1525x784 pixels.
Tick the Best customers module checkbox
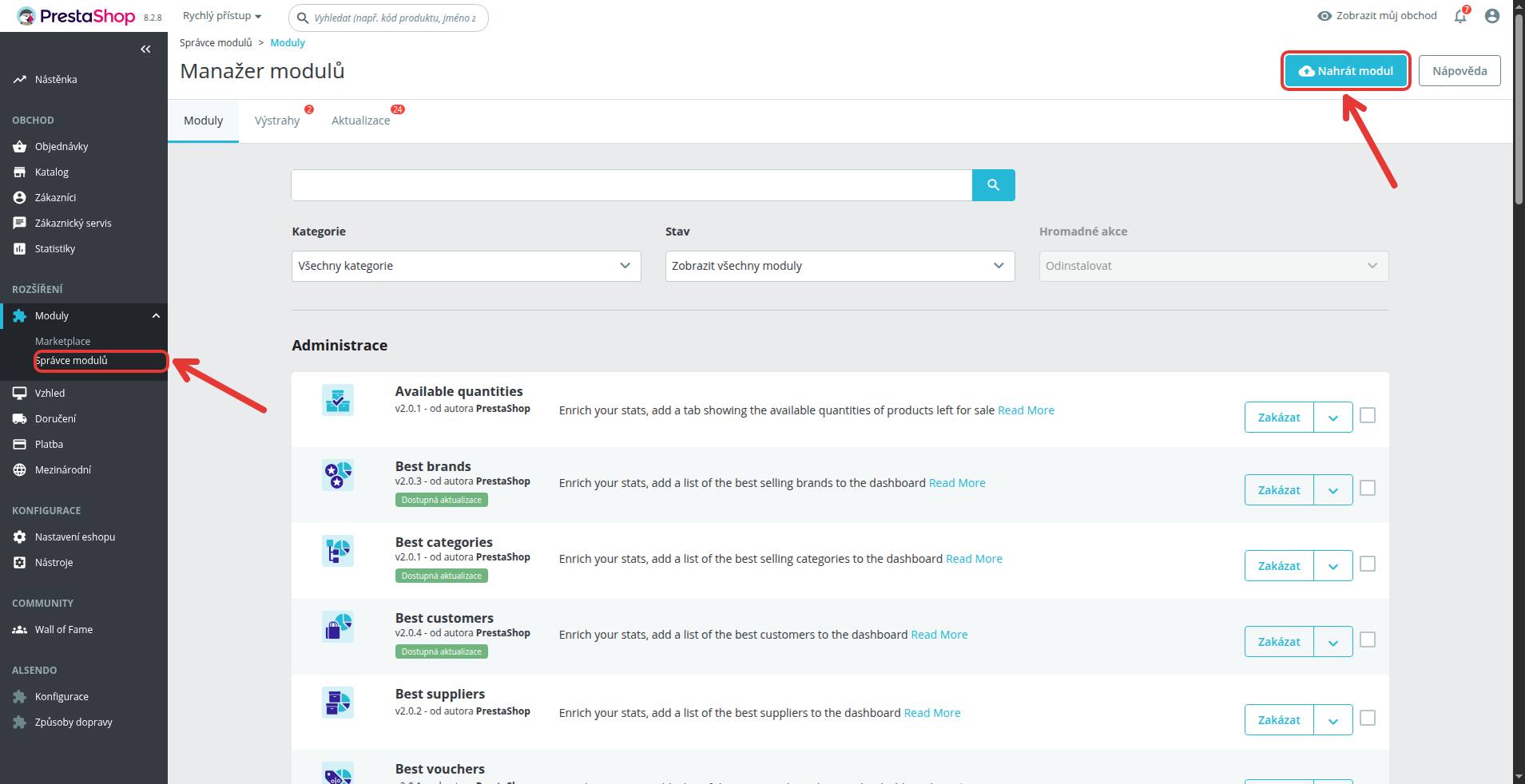(x=1368, y=639)
